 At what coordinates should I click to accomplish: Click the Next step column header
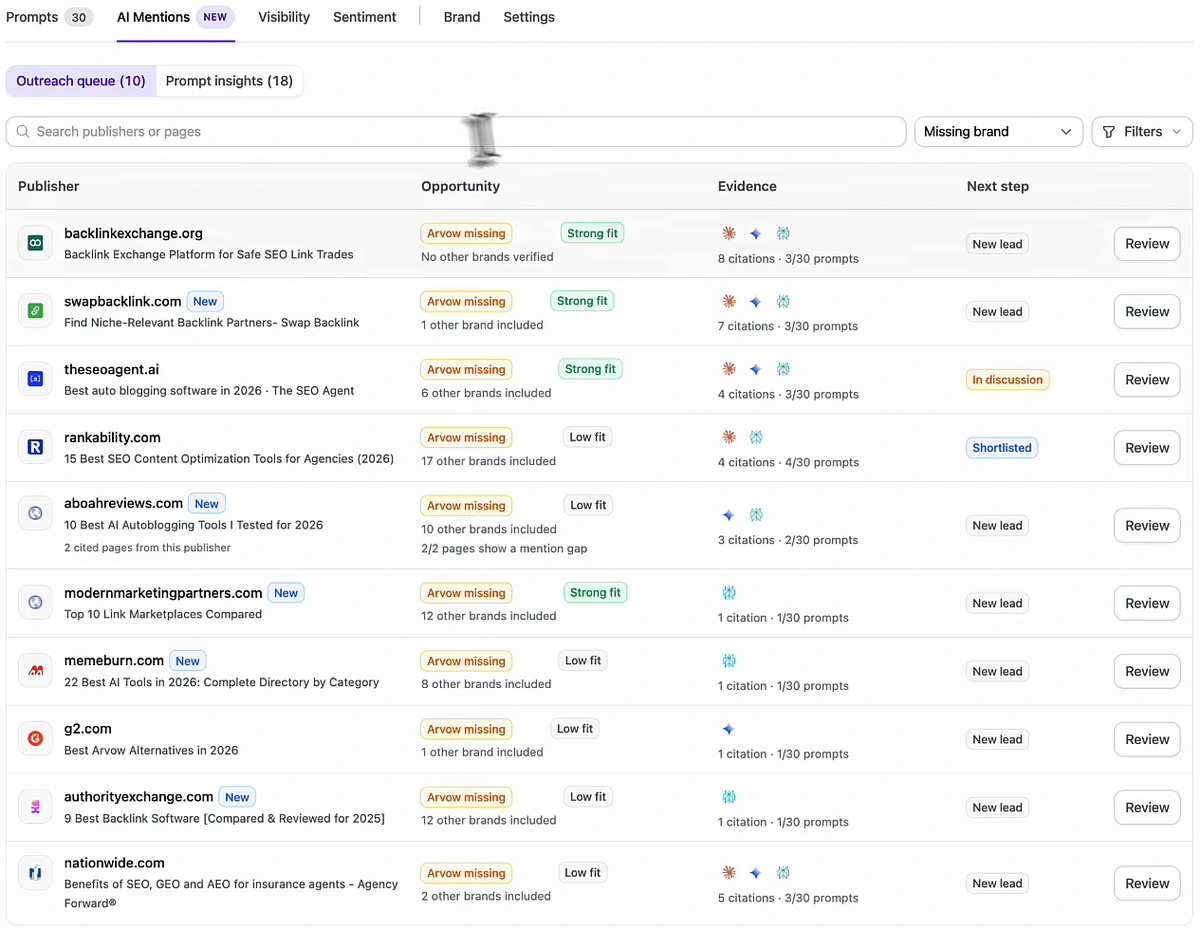[x=997, y=186]
